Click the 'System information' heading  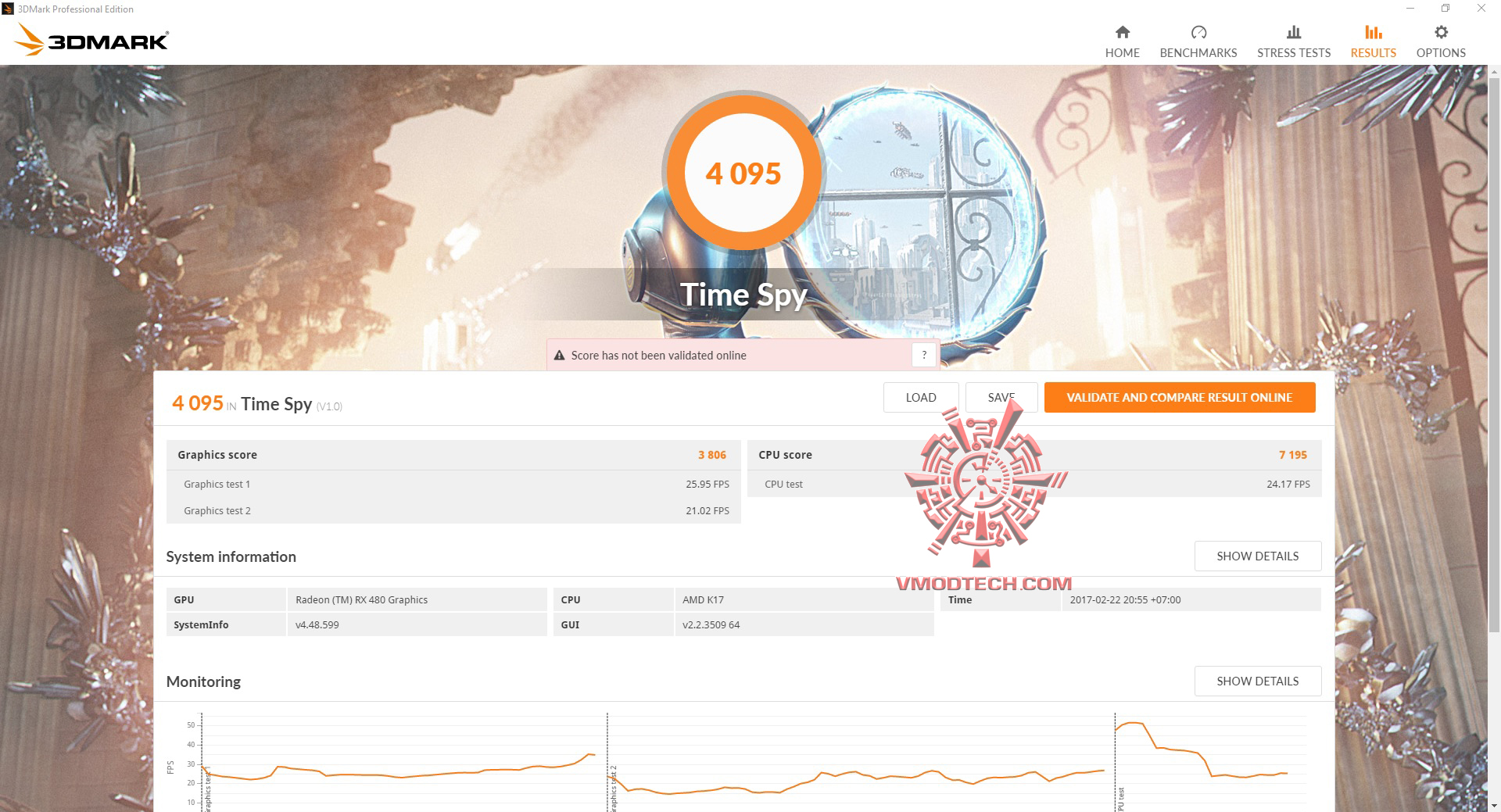pos(231,556)
